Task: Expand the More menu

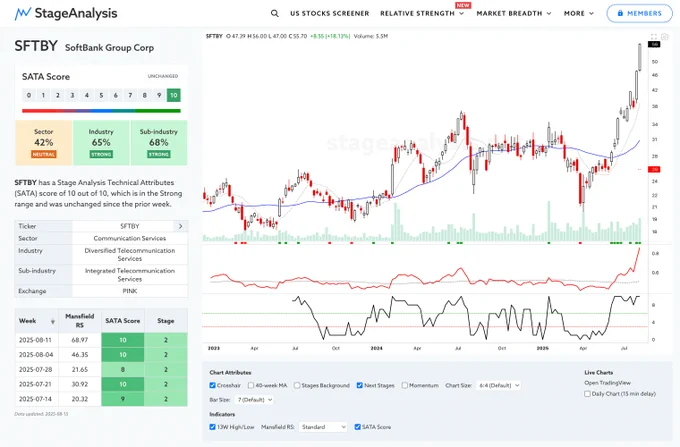Action: click(x=579, y=13)
